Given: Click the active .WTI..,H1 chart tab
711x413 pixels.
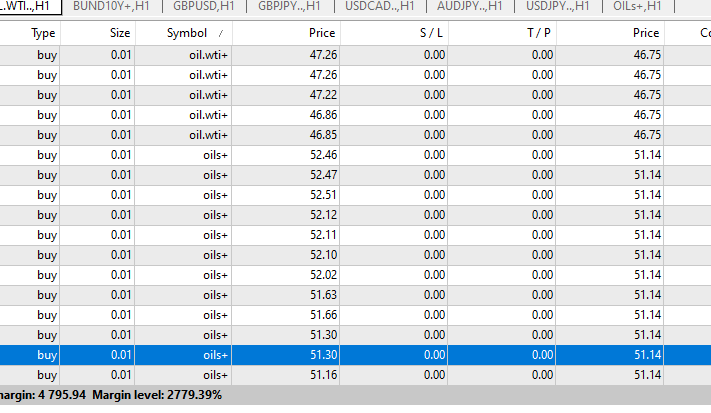Looking at the screenshot, I should tap(29, 6).
